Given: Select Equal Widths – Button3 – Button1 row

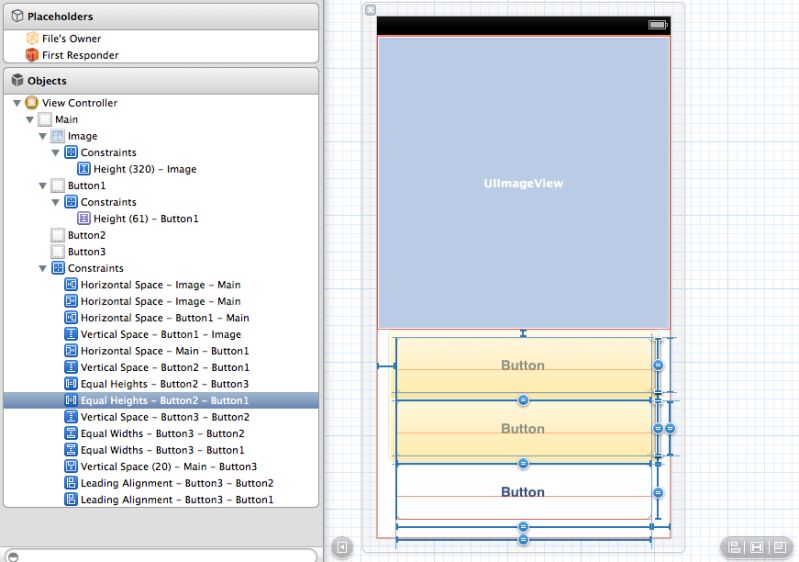Looking at the screenshot, I should tap(161, 450).
